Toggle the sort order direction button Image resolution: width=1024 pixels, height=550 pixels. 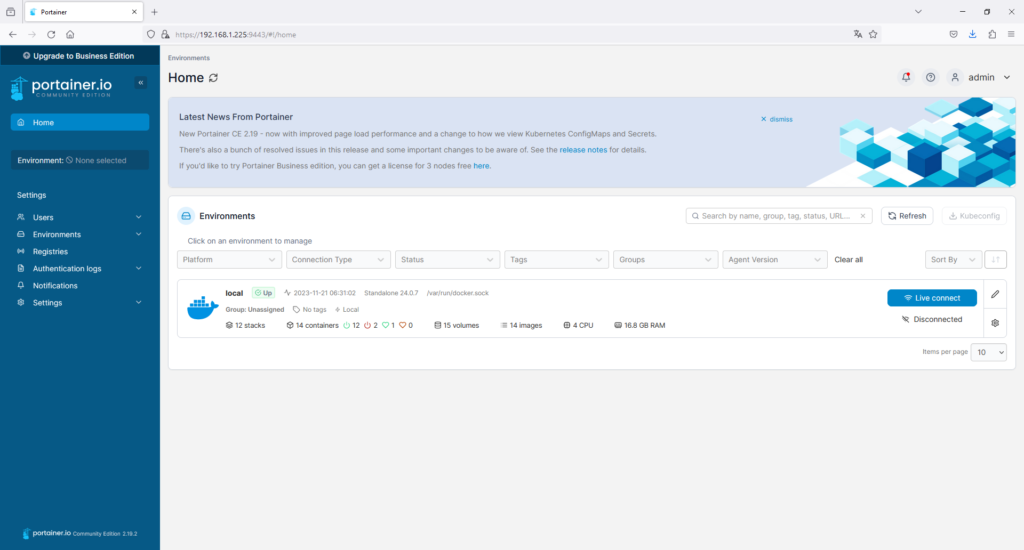point(995,259)
